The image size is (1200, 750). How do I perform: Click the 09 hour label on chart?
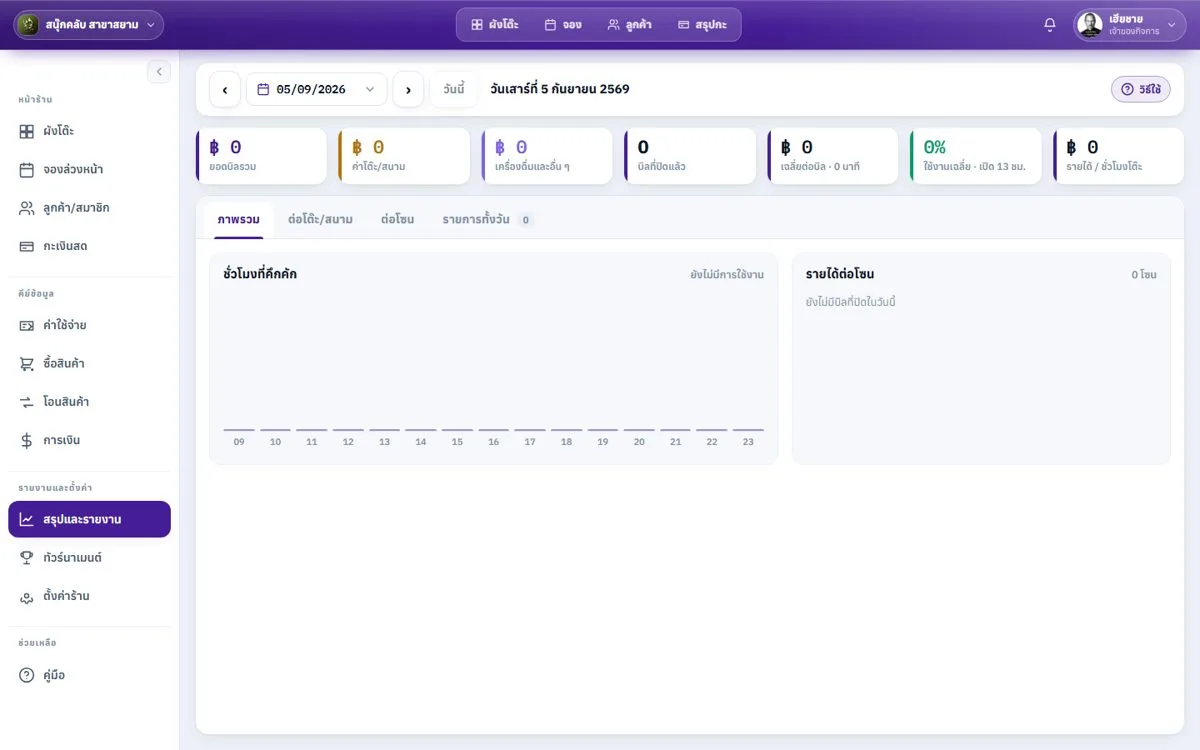239,442
